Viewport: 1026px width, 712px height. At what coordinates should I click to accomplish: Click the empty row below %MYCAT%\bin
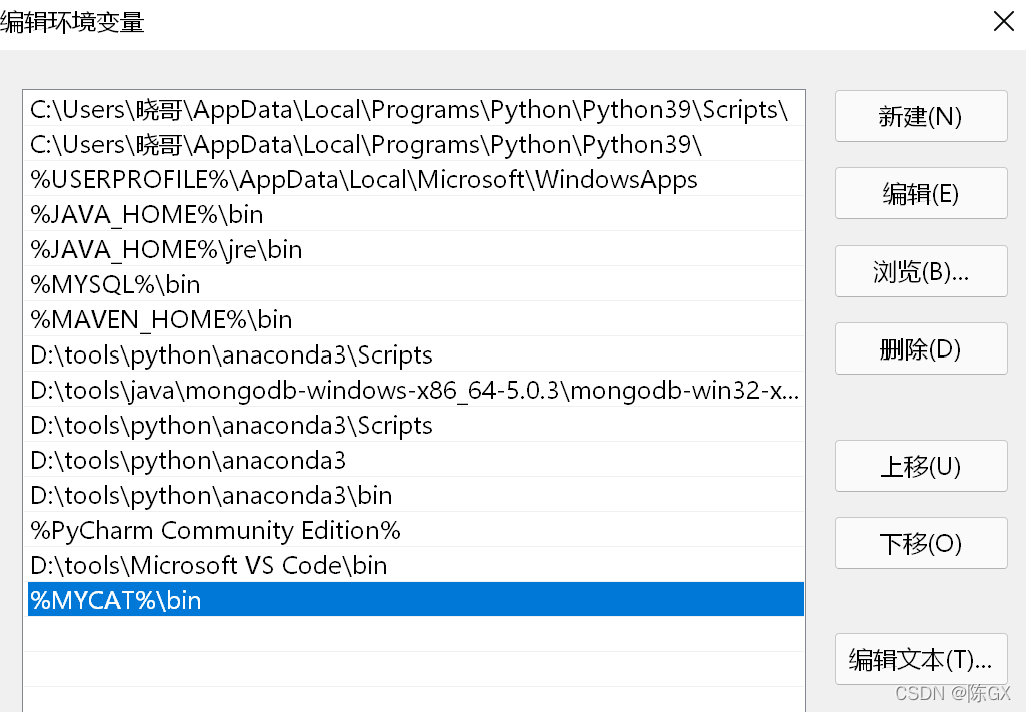[416, 635]
